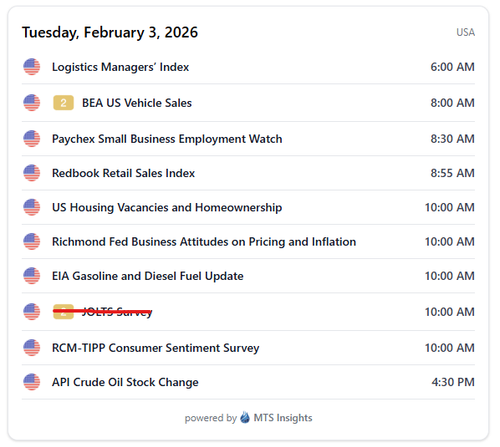Open the Redbook Retail Sales Index event
The width and height of the screenshot is (500, 447).
pyautogui.click(x=123, y=173)
